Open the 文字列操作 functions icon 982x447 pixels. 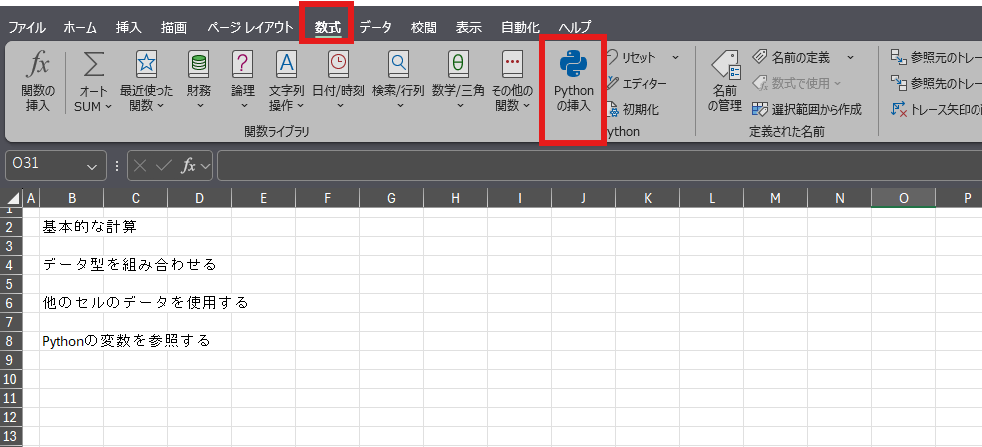286,64
